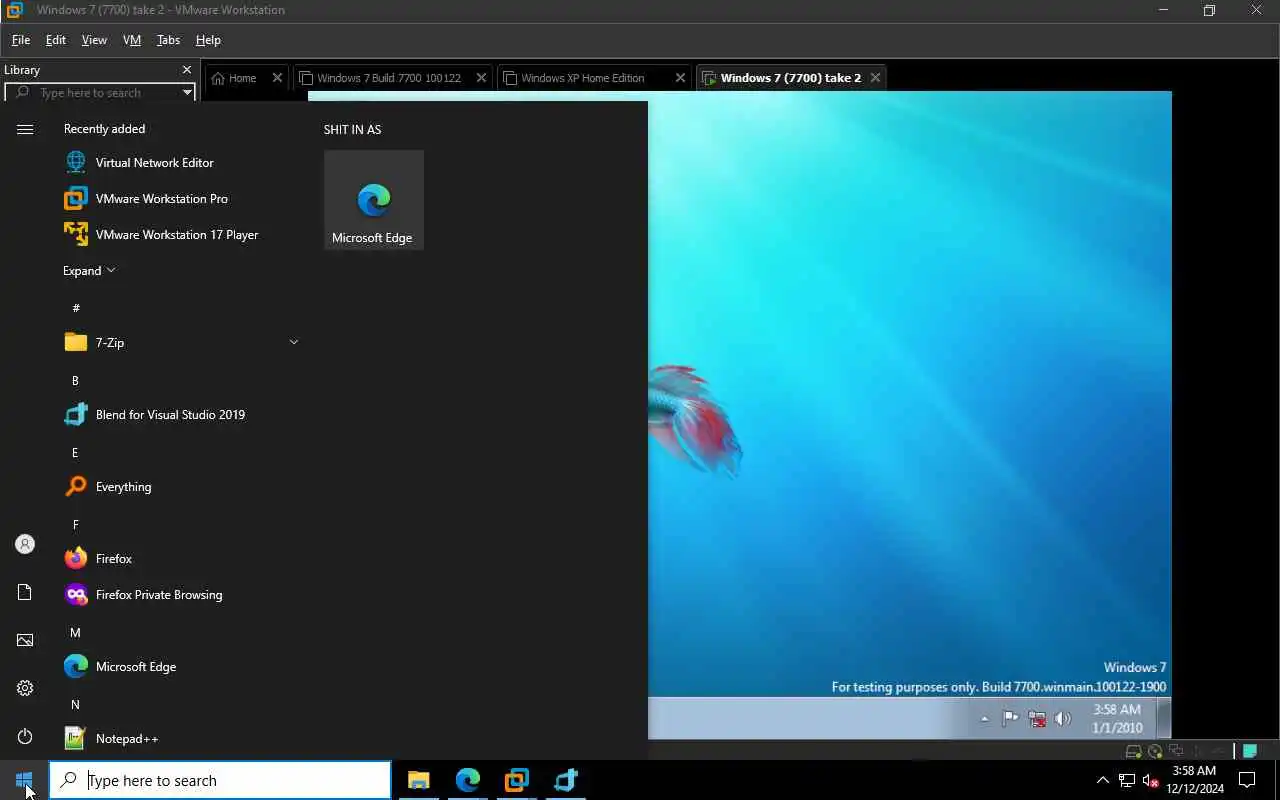Click the taskbar search box

click(220, 780)
